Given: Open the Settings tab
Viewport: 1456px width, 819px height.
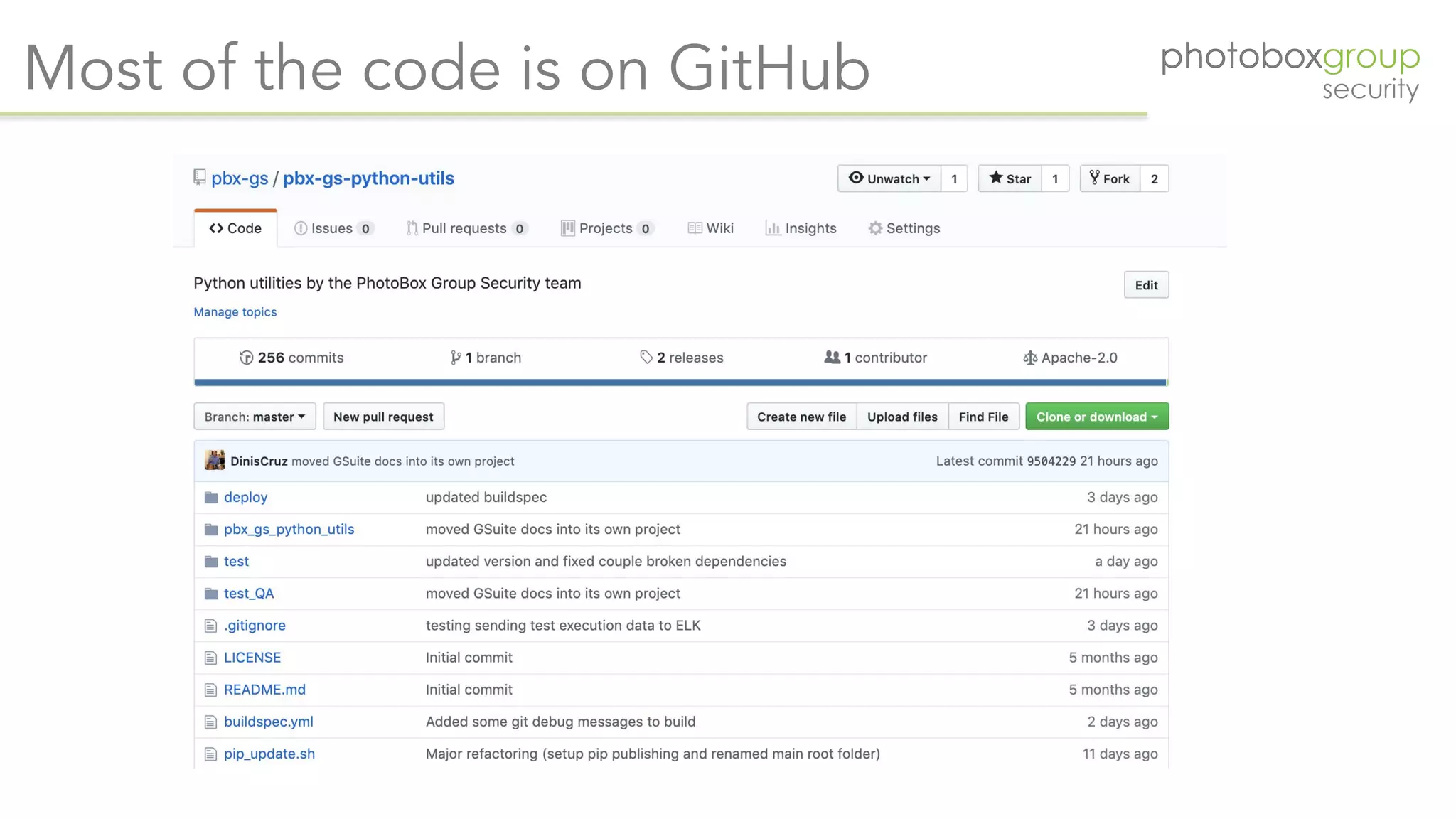Looking at the screenshot, I should (904, 228).
